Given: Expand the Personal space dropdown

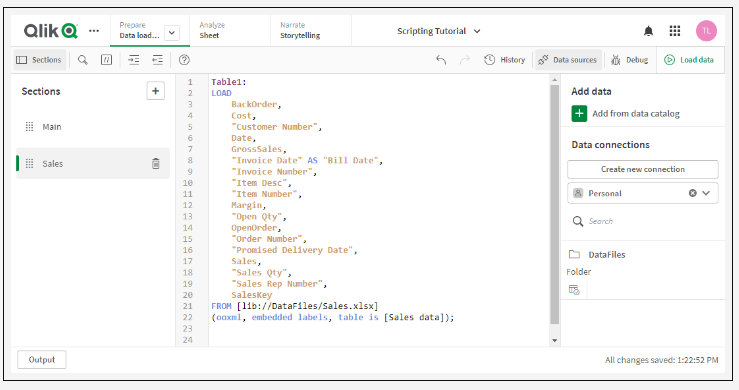Looking at the screenshot, I should [x=706, y=193].
